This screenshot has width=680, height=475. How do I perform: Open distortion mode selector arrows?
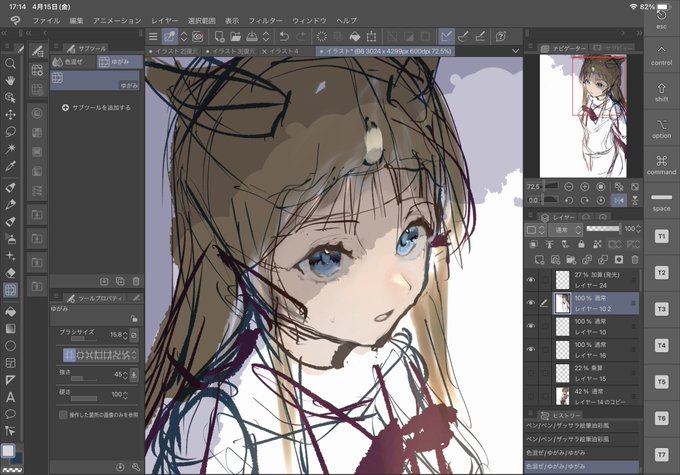click(134, 355)
